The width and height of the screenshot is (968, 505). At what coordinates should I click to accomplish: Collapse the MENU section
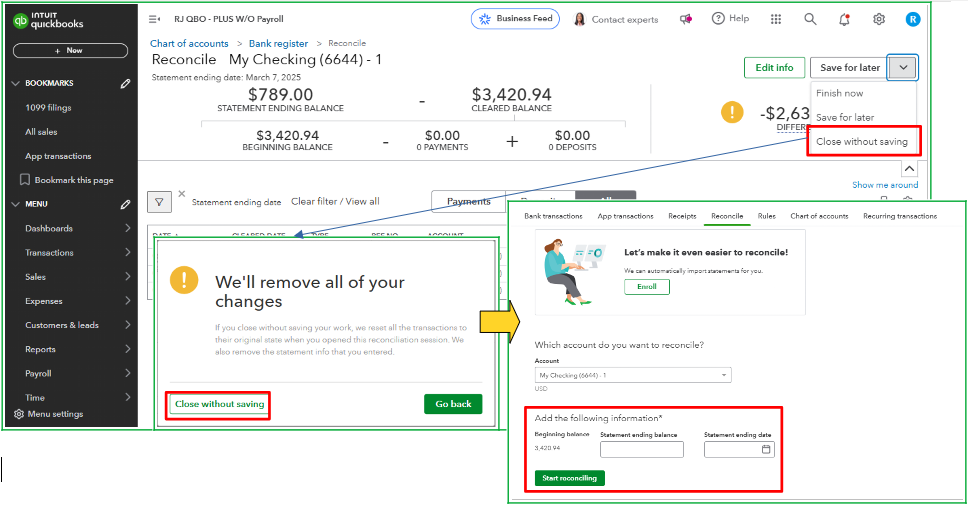point(16,204)
